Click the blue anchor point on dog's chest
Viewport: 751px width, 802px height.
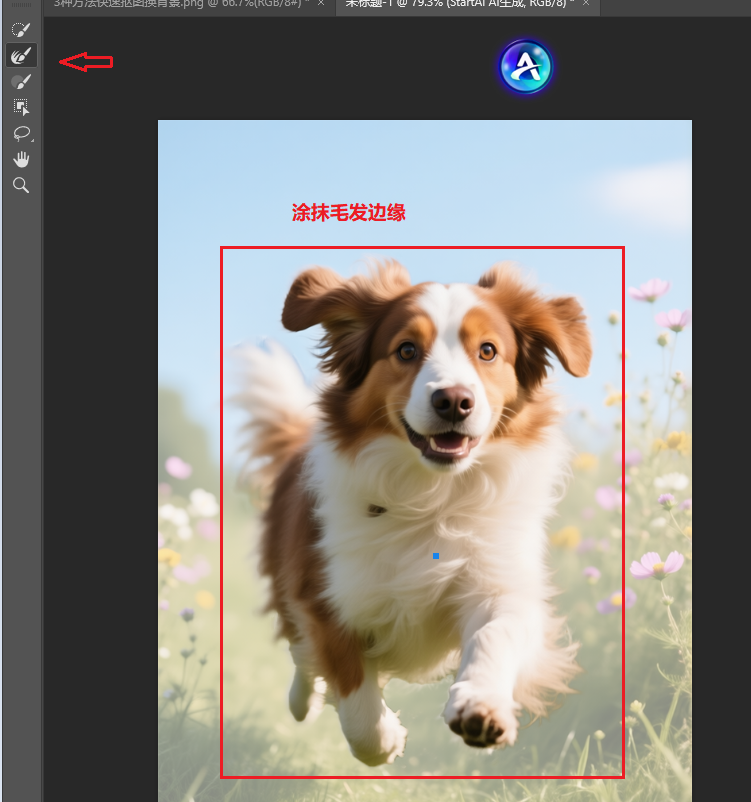tap(436, 555)
